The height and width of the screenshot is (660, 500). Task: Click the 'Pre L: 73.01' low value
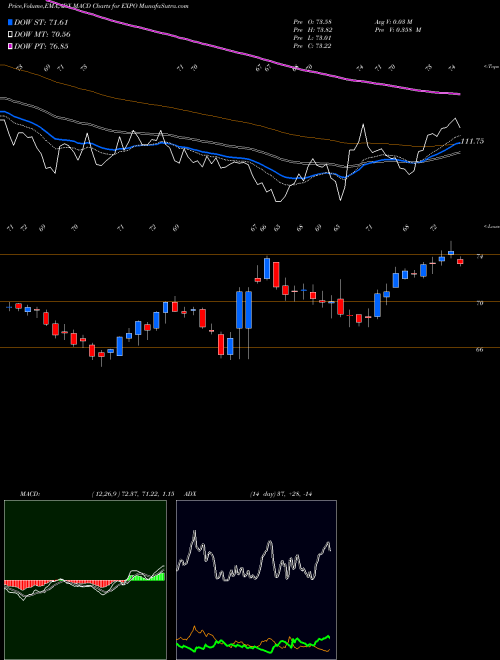(x=312, y=38)
